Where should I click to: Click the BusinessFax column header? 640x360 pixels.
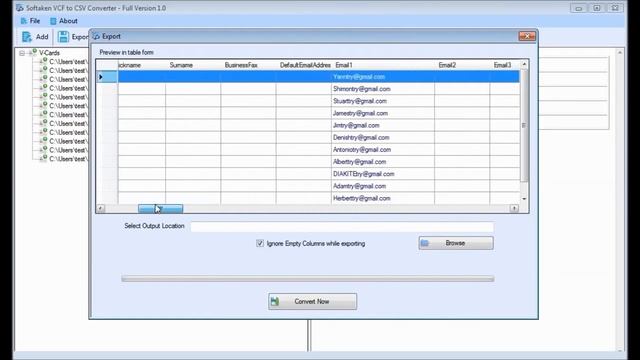(248, 65)
